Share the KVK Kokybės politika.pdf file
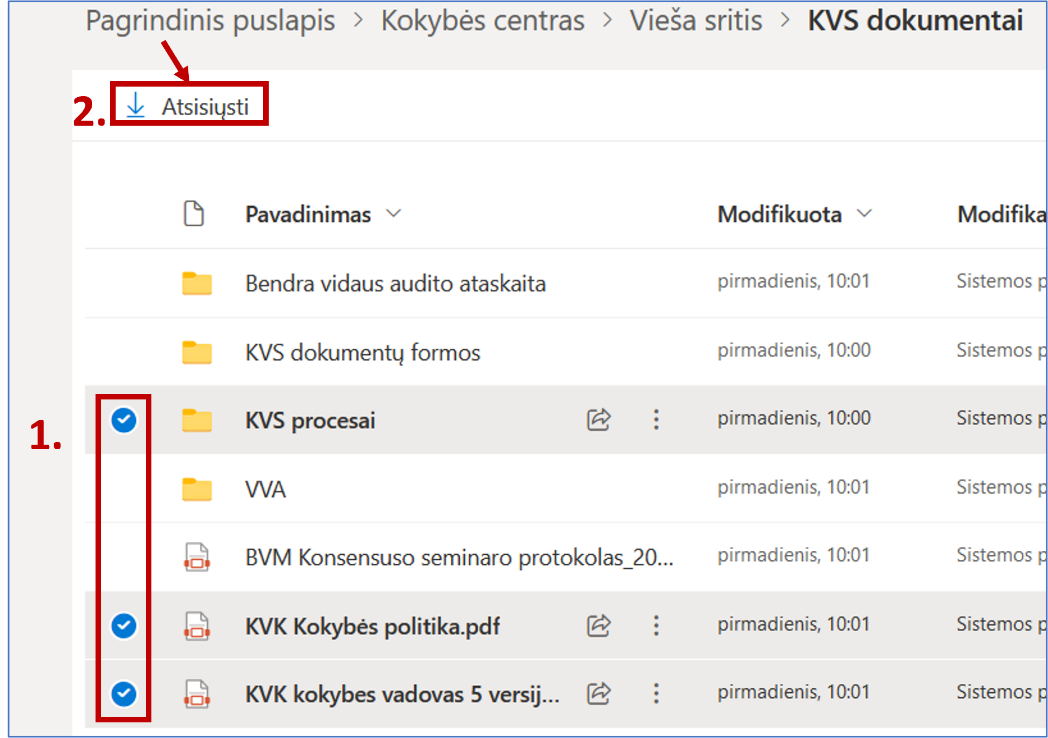Screen dimensions: 1048x738 598,626
